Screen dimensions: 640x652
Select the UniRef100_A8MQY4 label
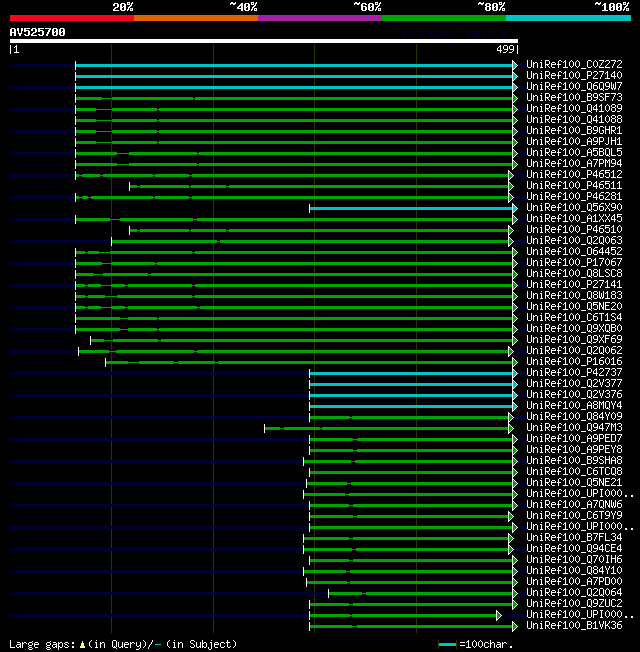574,406
